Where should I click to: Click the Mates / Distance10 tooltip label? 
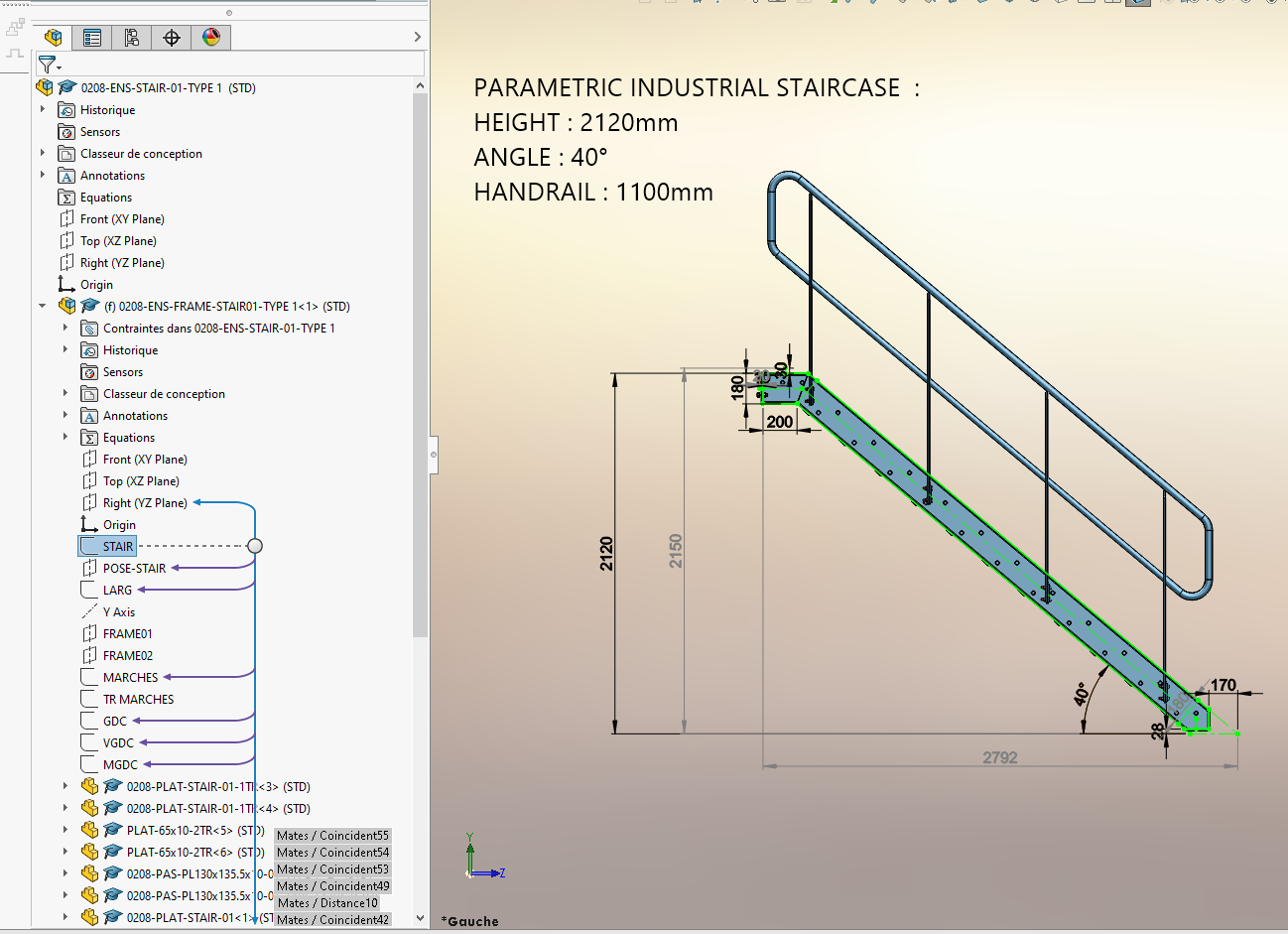point(326,903)
